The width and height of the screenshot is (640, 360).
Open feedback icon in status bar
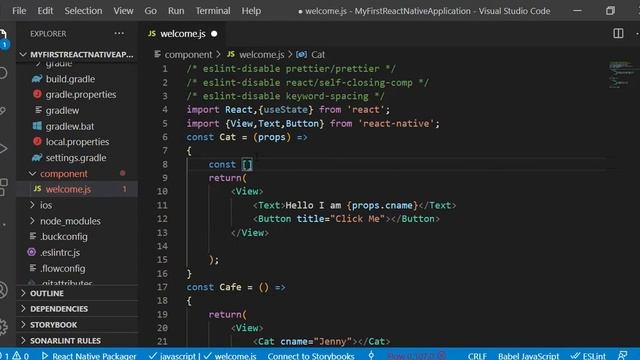pyautogui.click(x=622, y=356)
